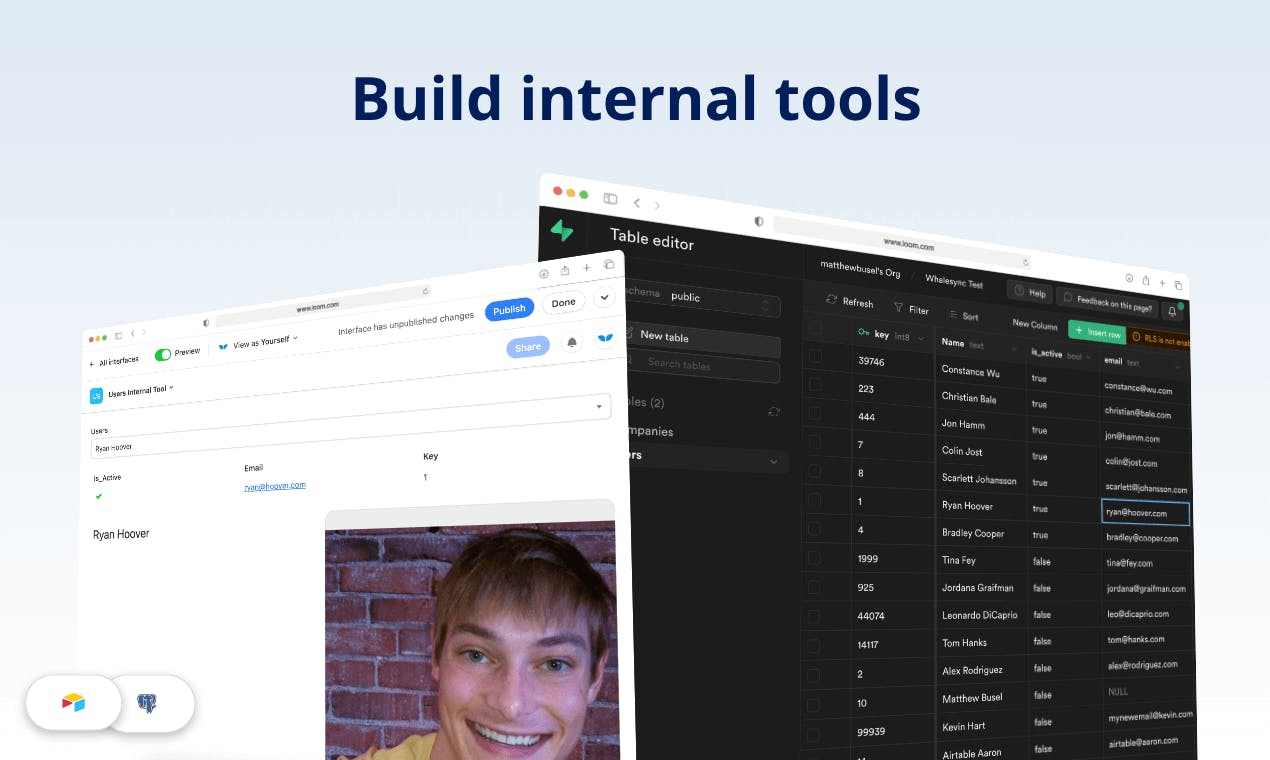
Task: Open Filter in the Table editor toolbar
Action: click(911, 310)
